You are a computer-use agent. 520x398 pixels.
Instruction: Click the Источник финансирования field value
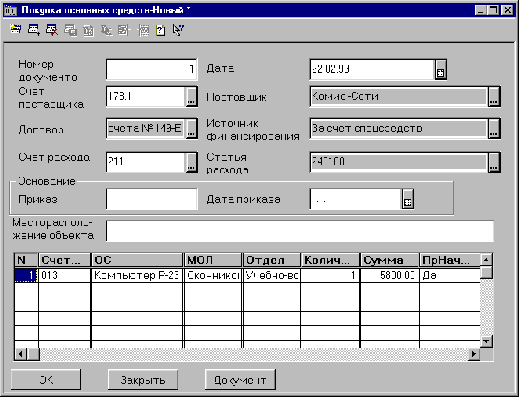(399, 128)
